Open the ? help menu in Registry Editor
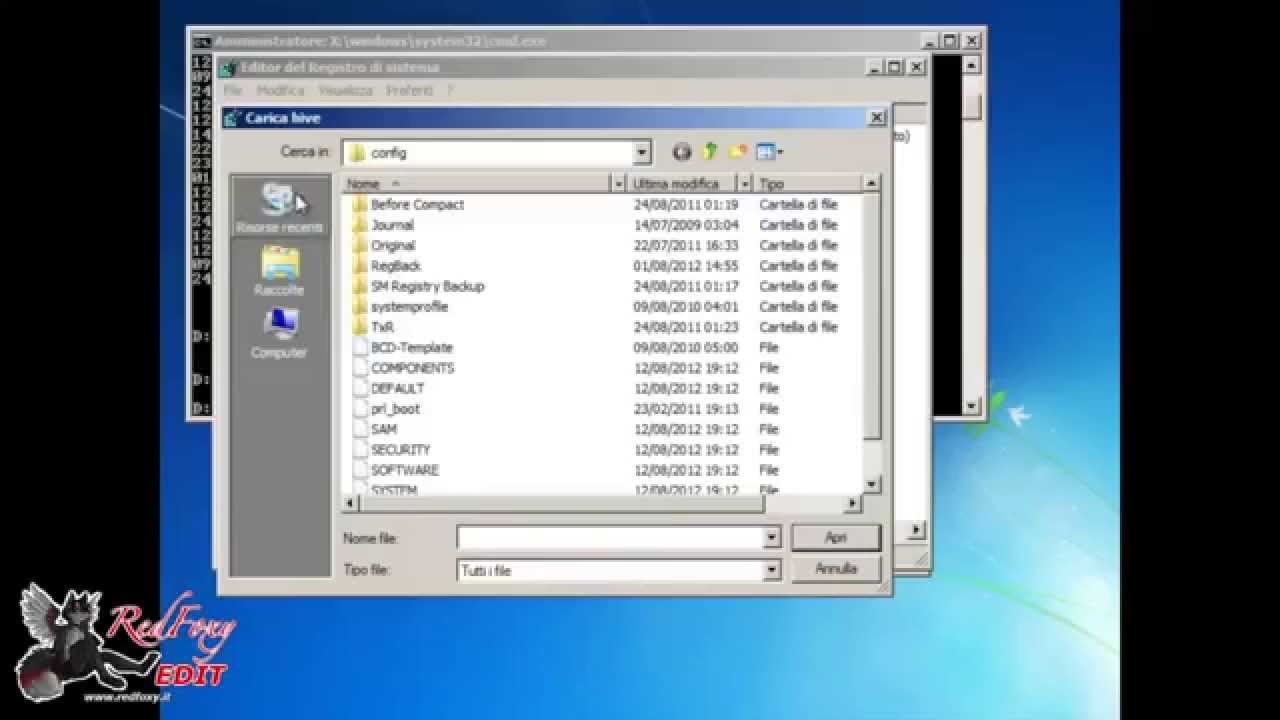1280x720 pixels. coord(450,91)
